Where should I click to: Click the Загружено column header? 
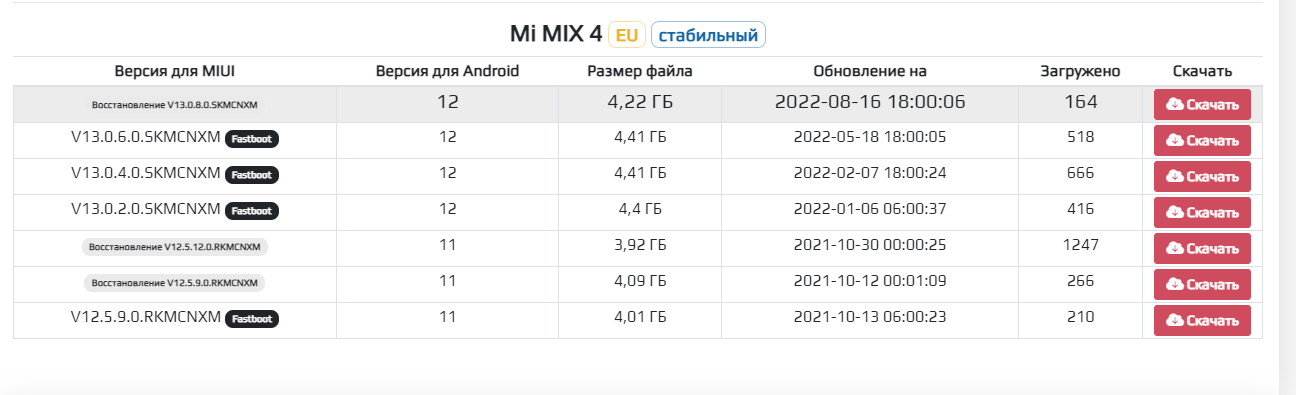1080,71
